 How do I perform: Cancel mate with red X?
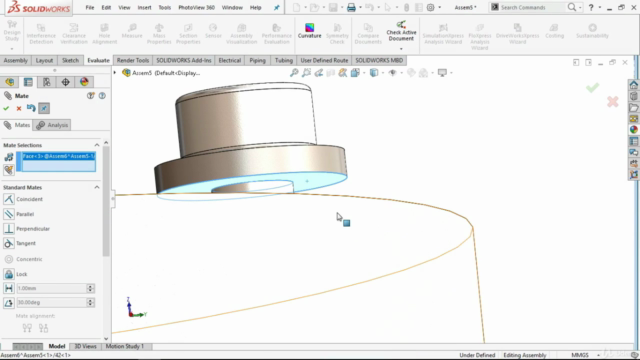point(19,108)
